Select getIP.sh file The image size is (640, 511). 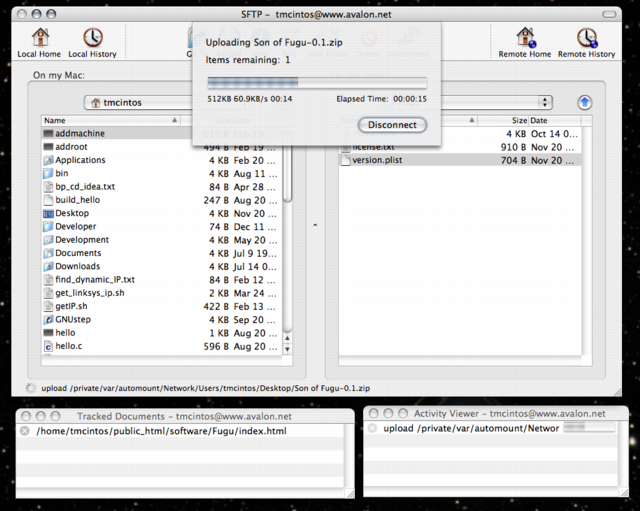click(x=162, y=306)
